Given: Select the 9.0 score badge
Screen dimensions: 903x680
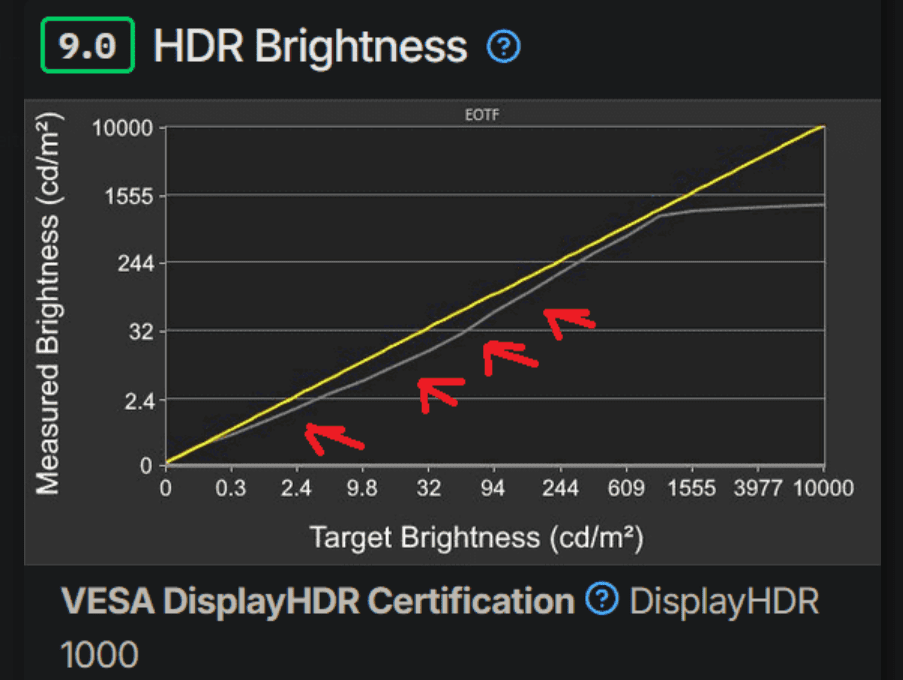Looking at the screenshot, I should click(x=87, y=44).
